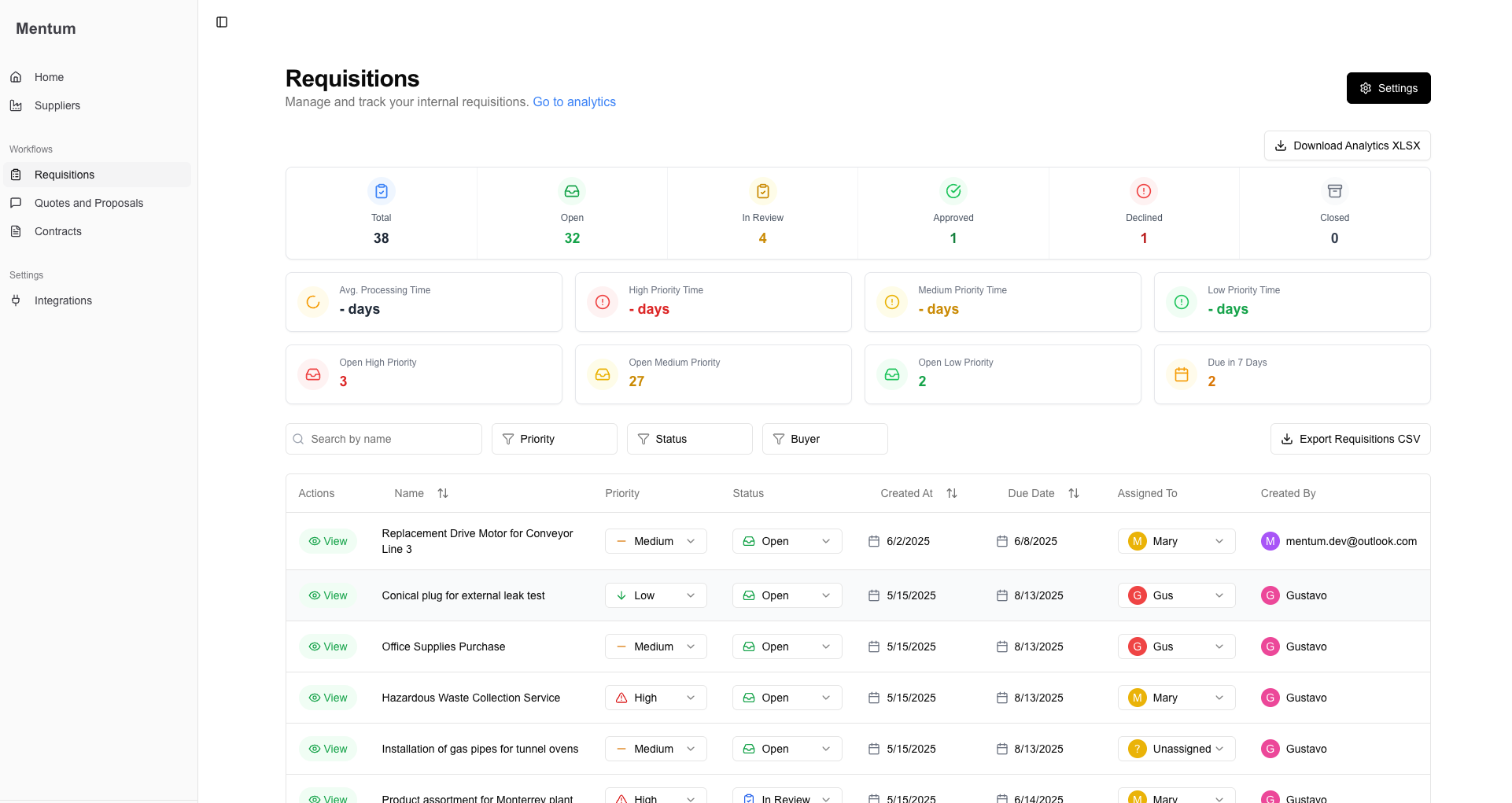Open Quotes and Proposals in sidebar
The height and width of the screenshot is (803, 1512).
click(89, 203)
